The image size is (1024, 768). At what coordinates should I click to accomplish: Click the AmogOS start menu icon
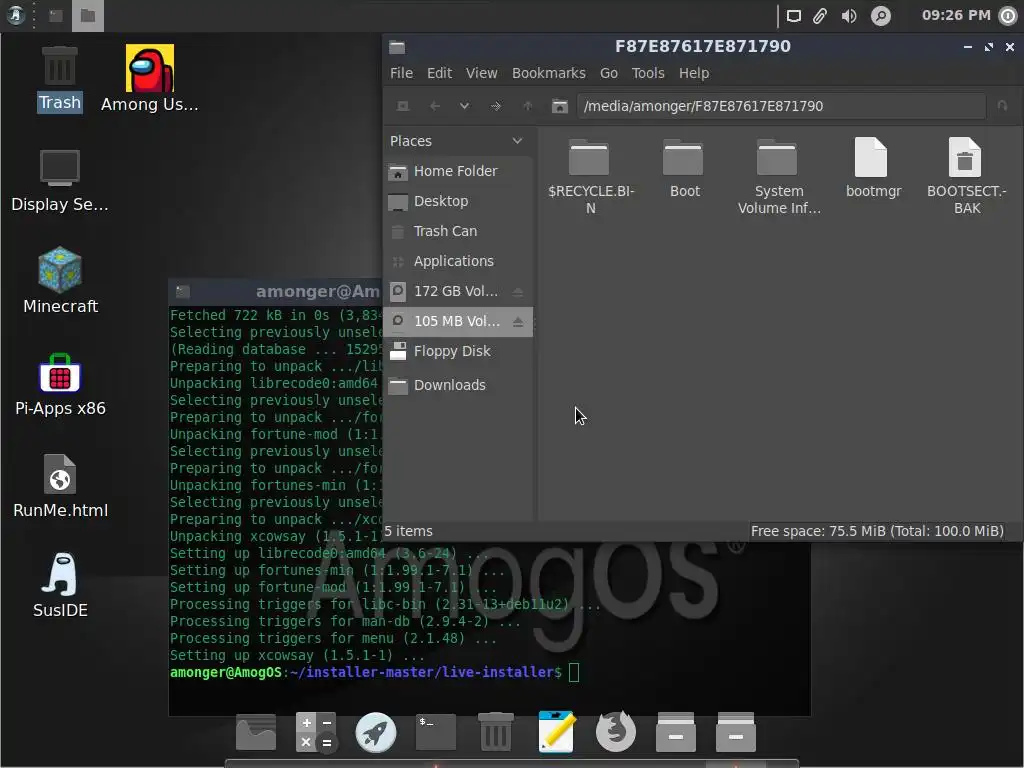(x=15, y=15)
